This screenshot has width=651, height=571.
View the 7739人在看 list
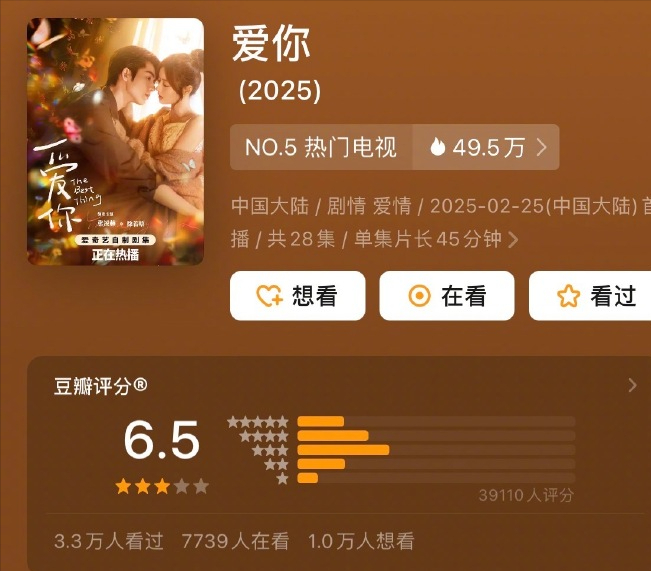235,541
